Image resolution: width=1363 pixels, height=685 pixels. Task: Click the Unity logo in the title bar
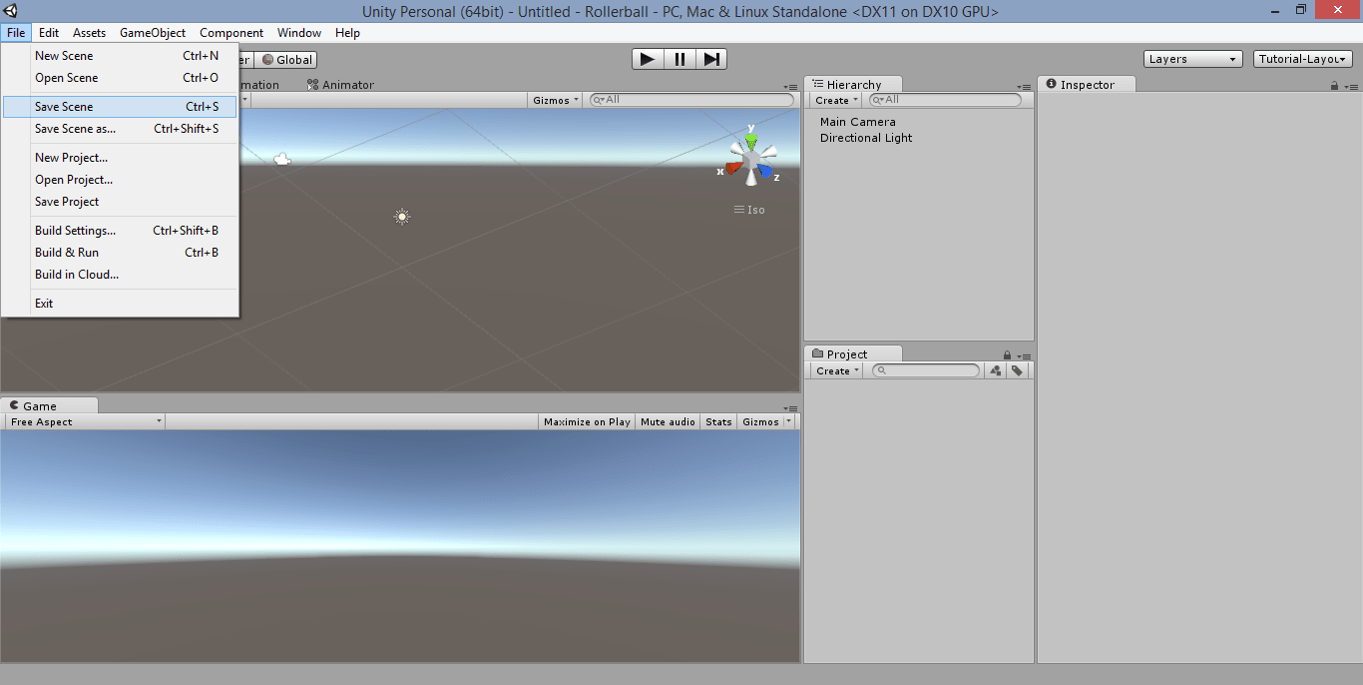[x=10, y=11]
